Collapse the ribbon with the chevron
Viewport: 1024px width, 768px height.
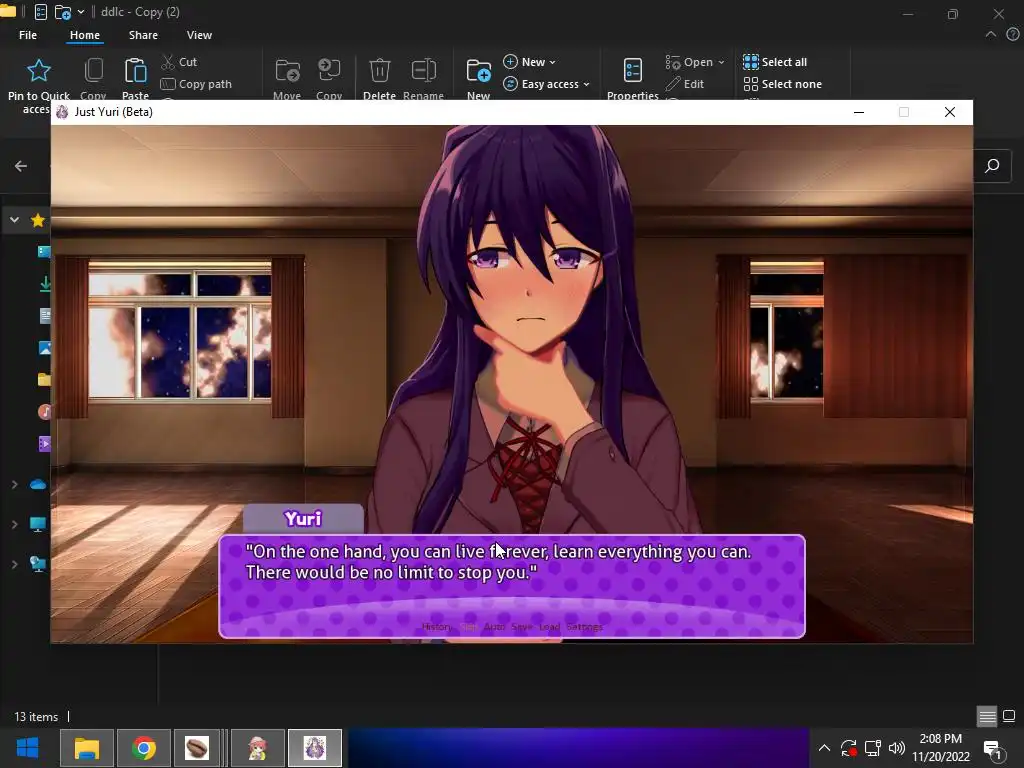991,35
